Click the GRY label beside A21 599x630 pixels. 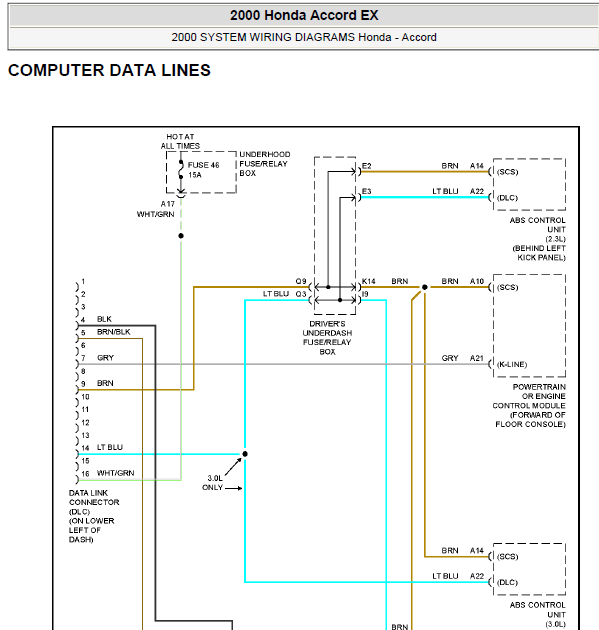(450, 358)
